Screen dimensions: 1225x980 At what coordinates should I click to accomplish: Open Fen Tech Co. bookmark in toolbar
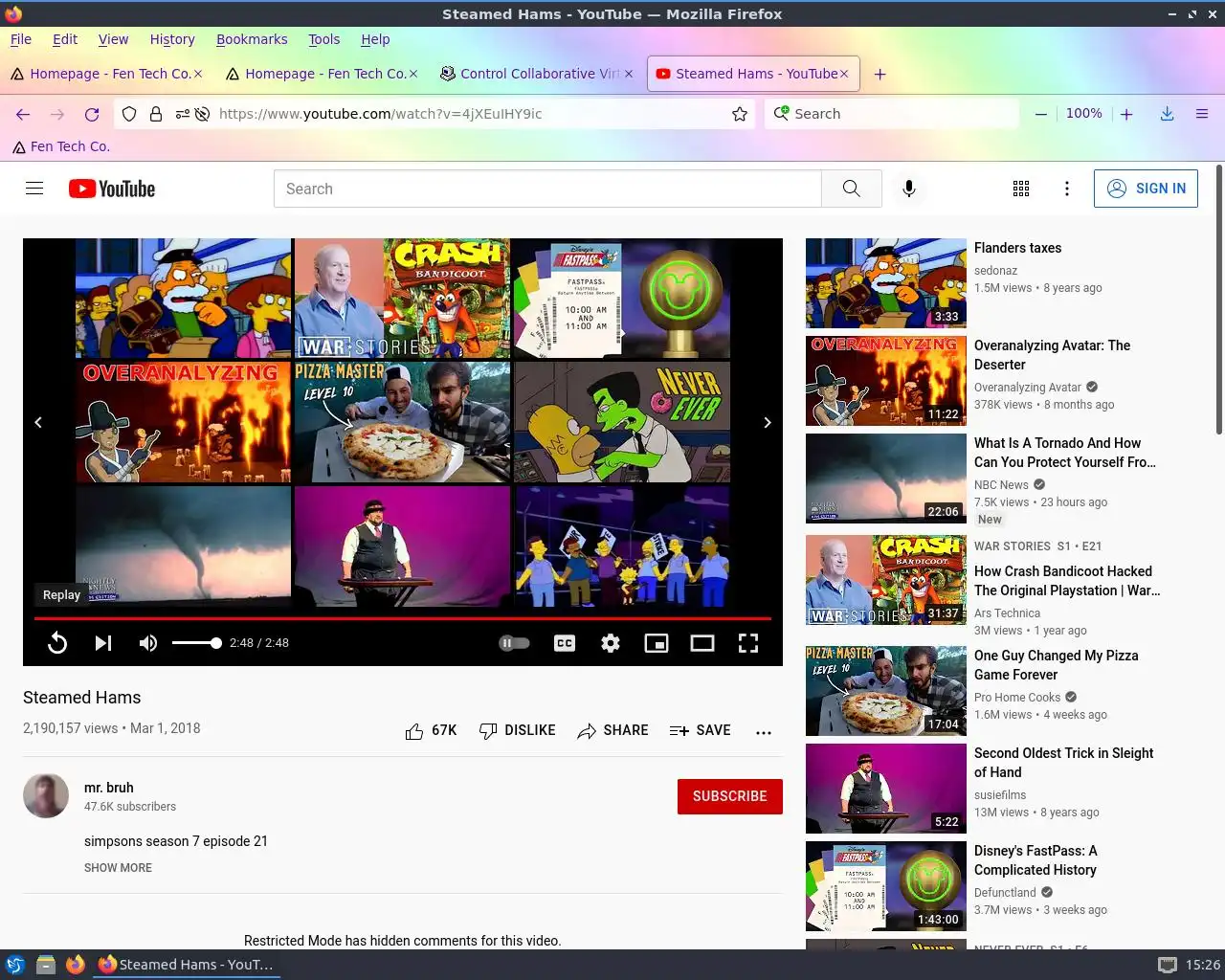(x=61, y=146)
